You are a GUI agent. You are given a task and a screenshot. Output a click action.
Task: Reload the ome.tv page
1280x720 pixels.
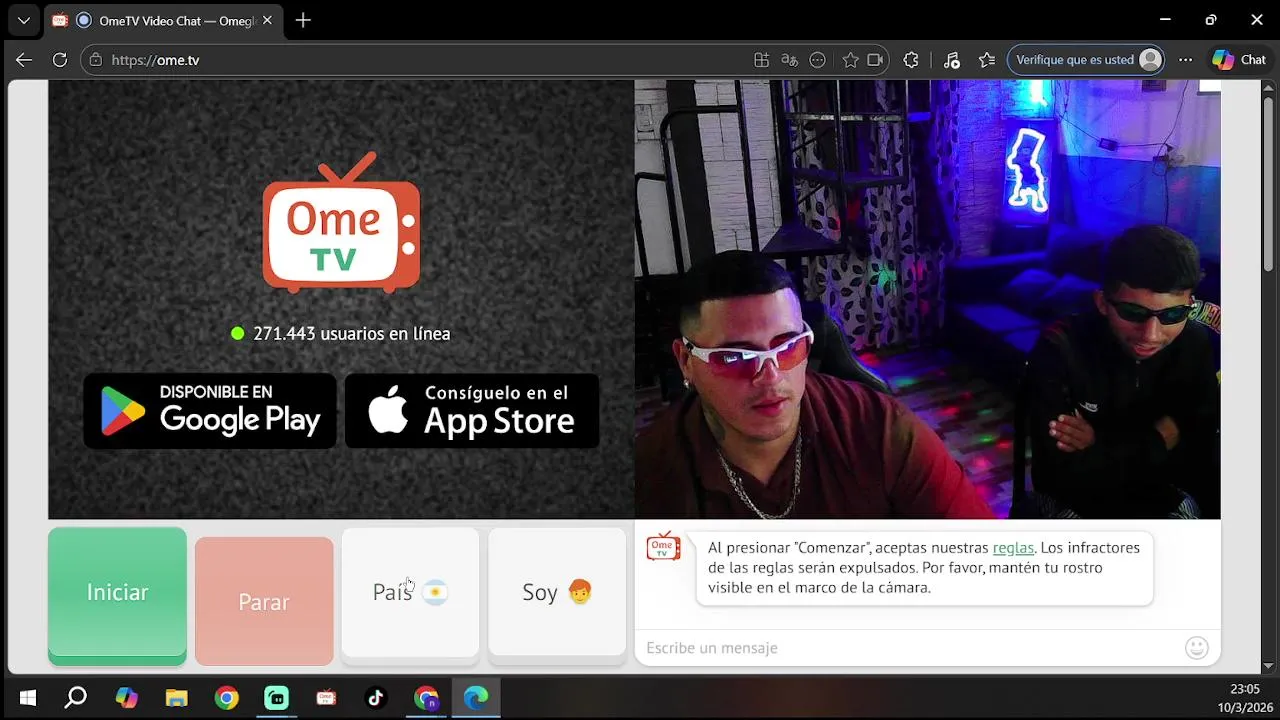[60, 60]
